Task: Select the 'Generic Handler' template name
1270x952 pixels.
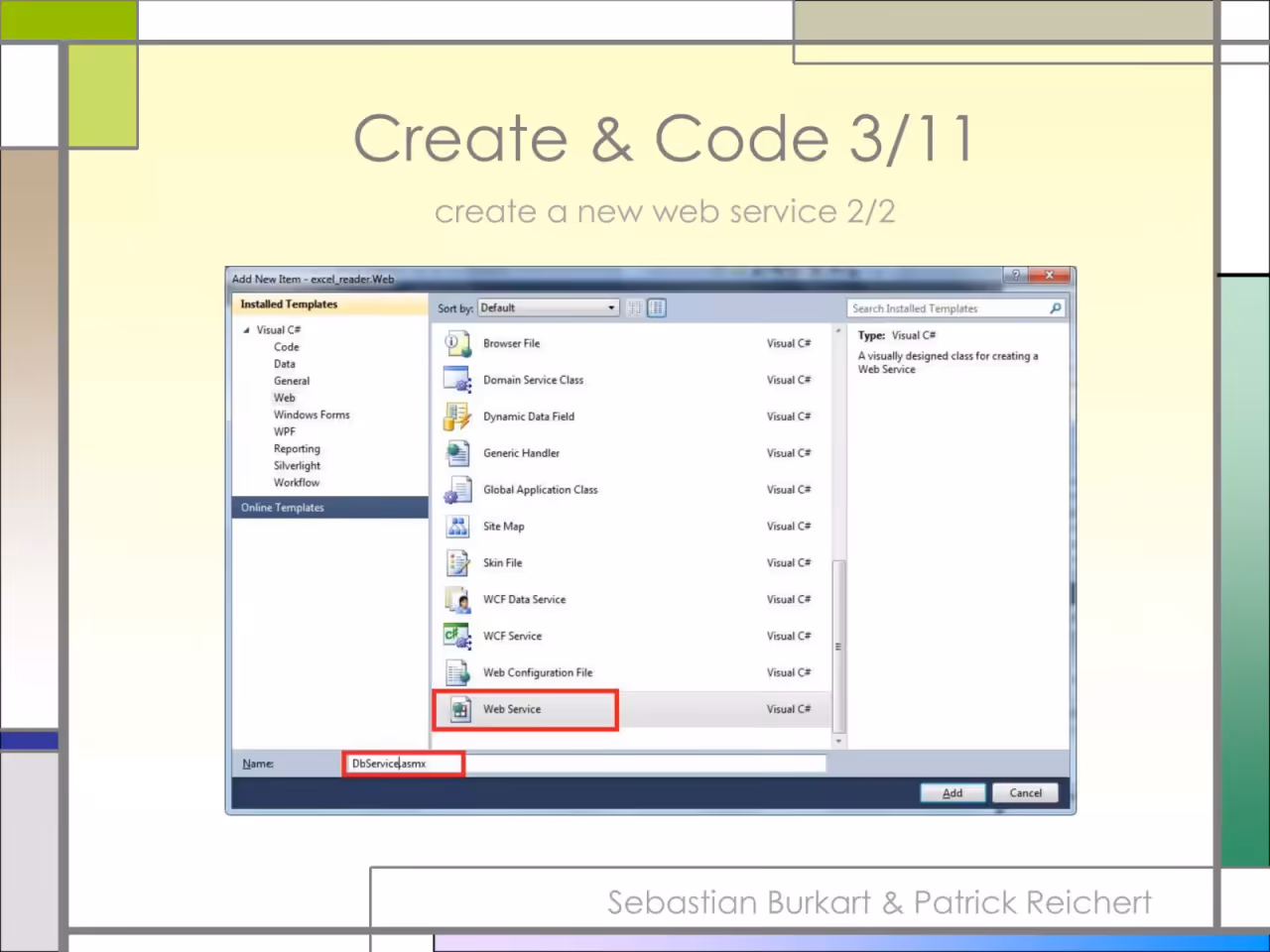Action: 522,453
